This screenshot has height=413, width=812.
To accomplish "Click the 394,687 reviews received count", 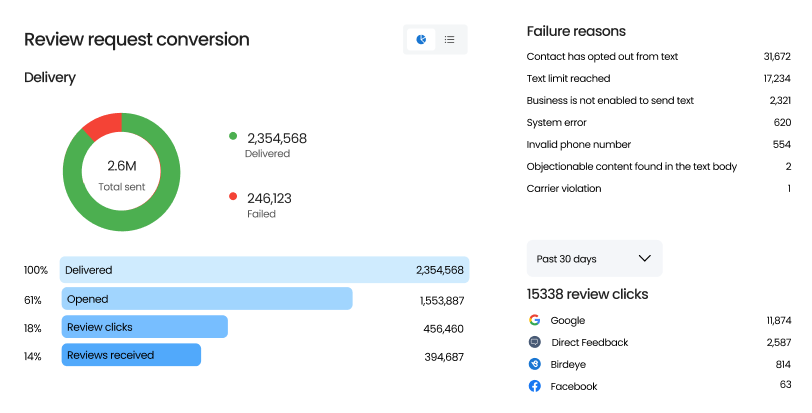I will tap(444, 357).
